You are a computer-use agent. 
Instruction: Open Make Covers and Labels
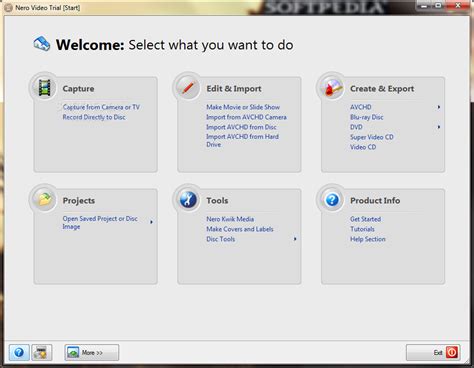(240, 229)
